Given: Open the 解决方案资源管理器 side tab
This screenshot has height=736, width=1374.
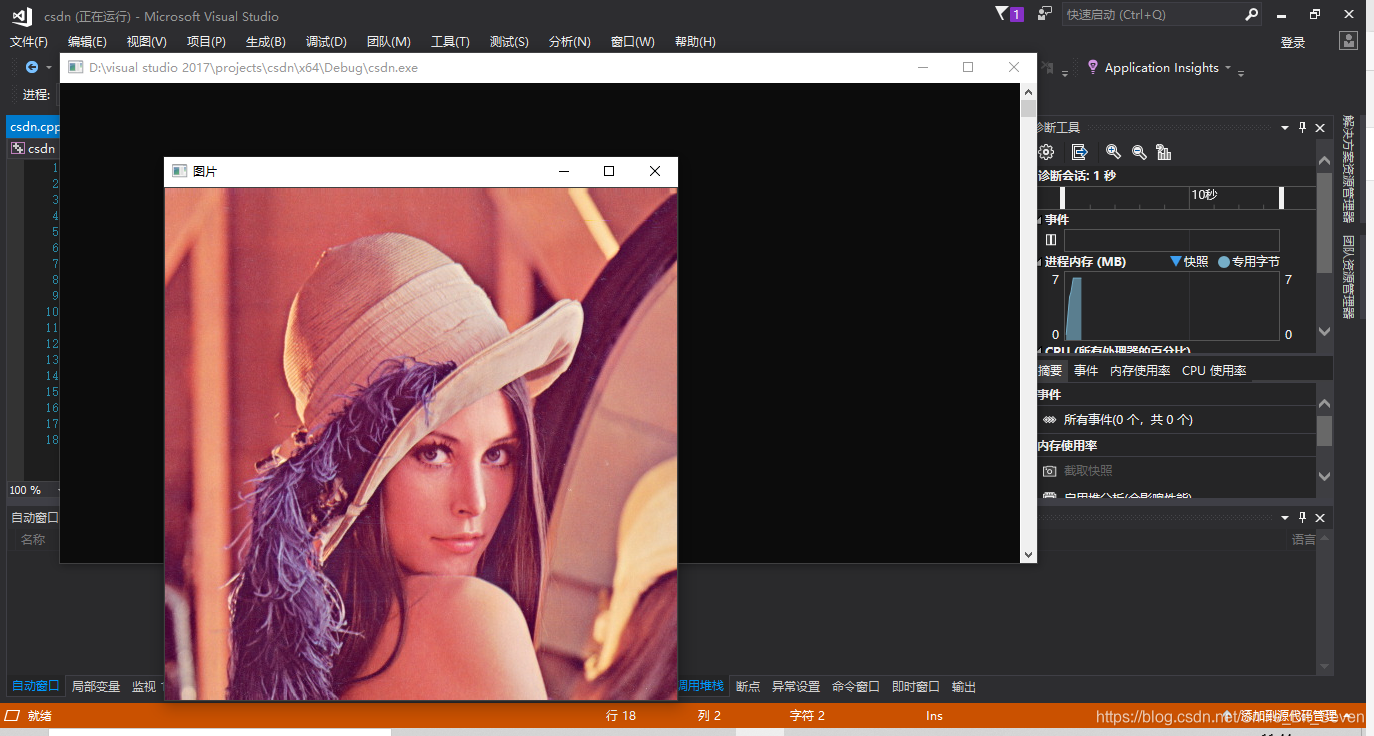Looking at the screenshot, I should (x=1349, y=168).
